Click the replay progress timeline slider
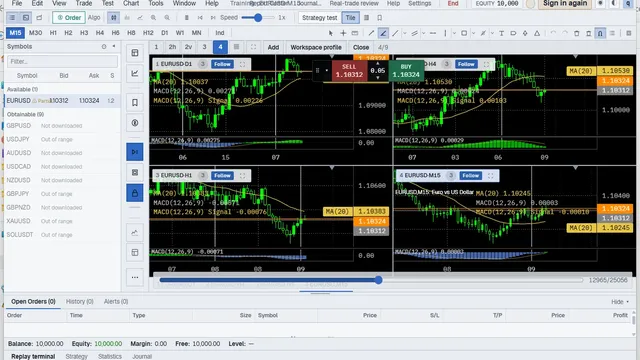This screenshot has width=640, height=360. pos(371,280)
